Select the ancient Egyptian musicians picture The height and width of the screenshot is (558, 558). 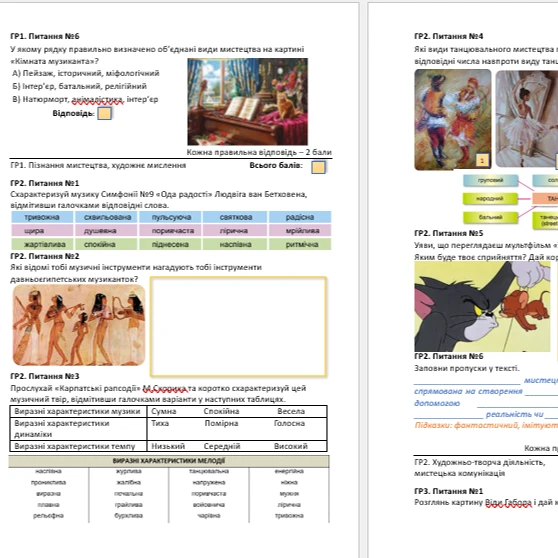[x=79, y=325]
